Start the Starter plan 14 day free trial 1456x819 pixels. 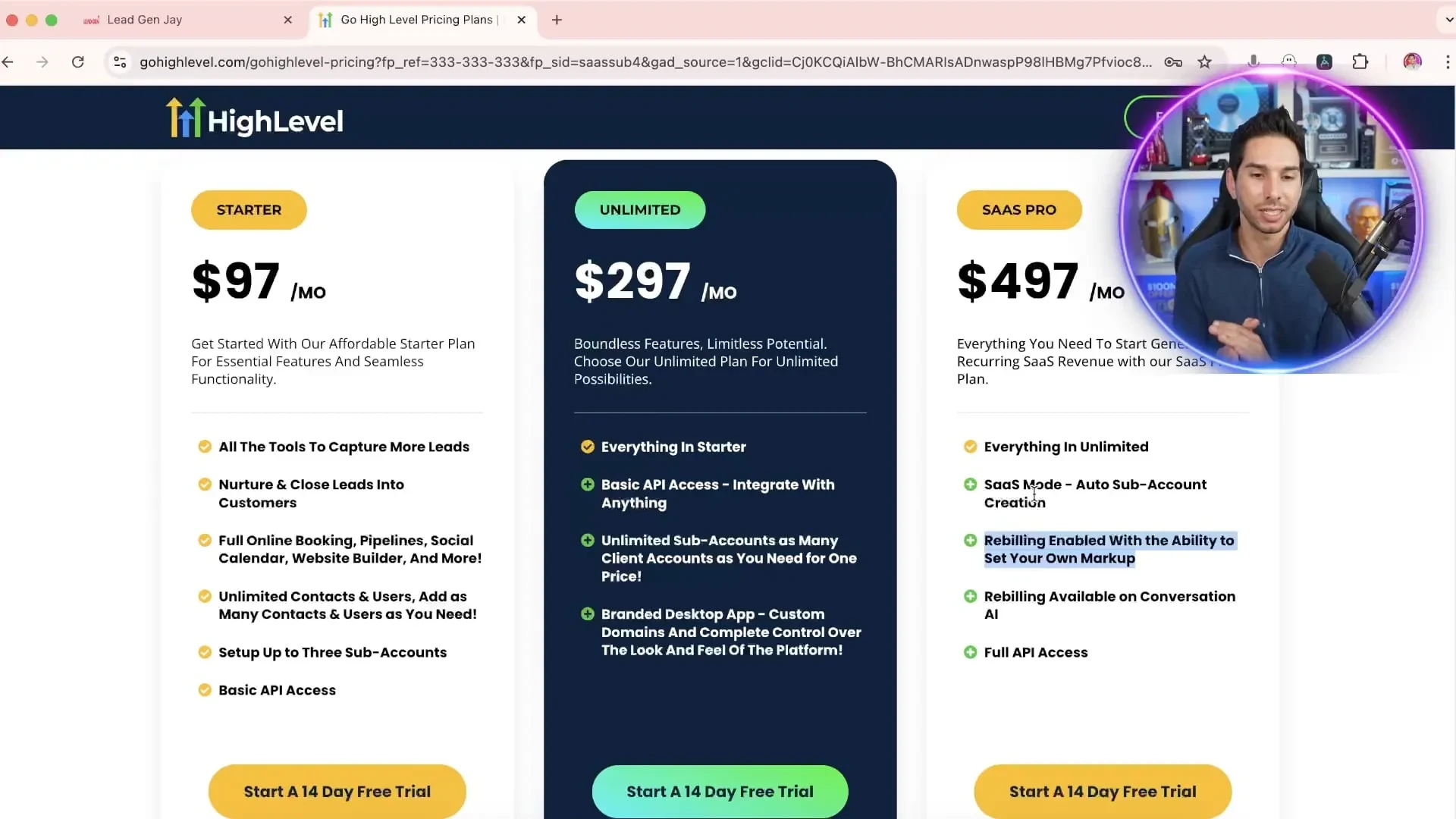click(x=337, y=792)
